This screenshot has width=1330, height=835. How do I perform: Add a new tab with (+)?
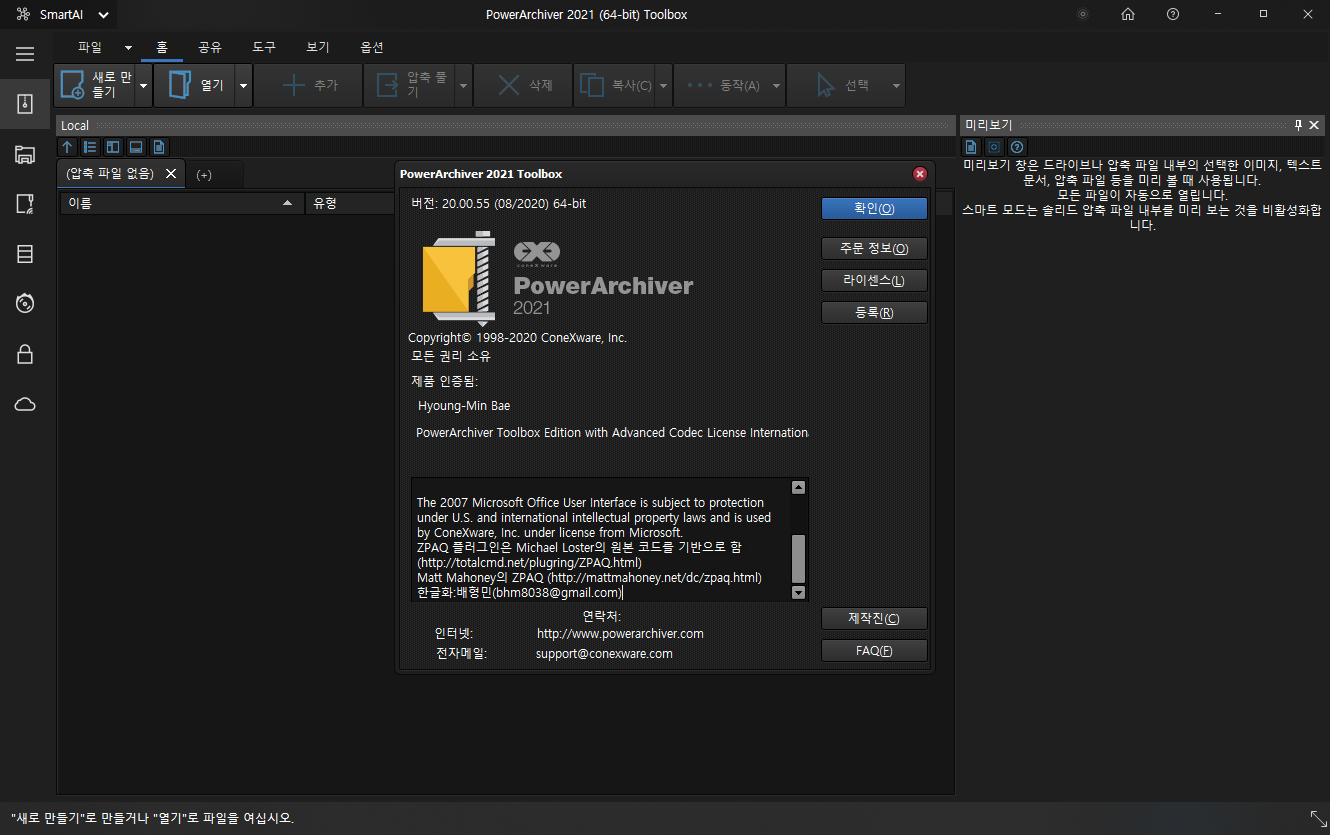coord(204,175)
